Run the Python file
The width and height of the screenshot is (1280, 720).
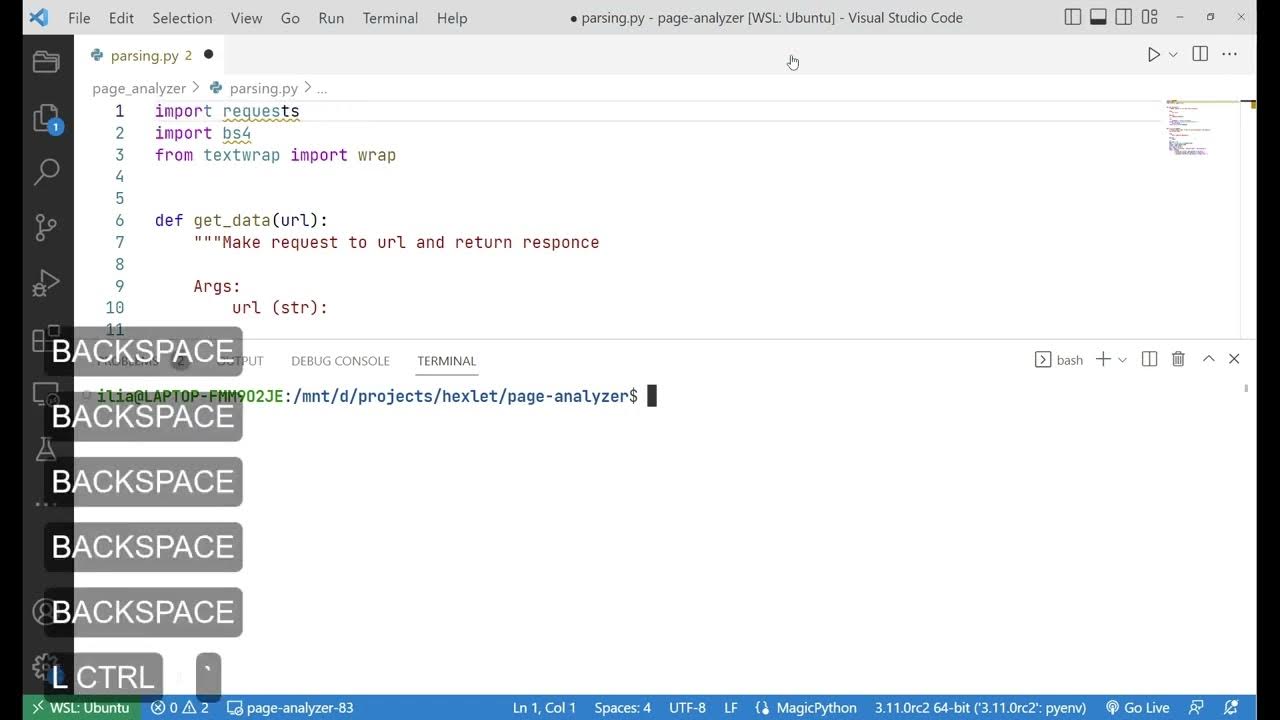coord(1153,55)
